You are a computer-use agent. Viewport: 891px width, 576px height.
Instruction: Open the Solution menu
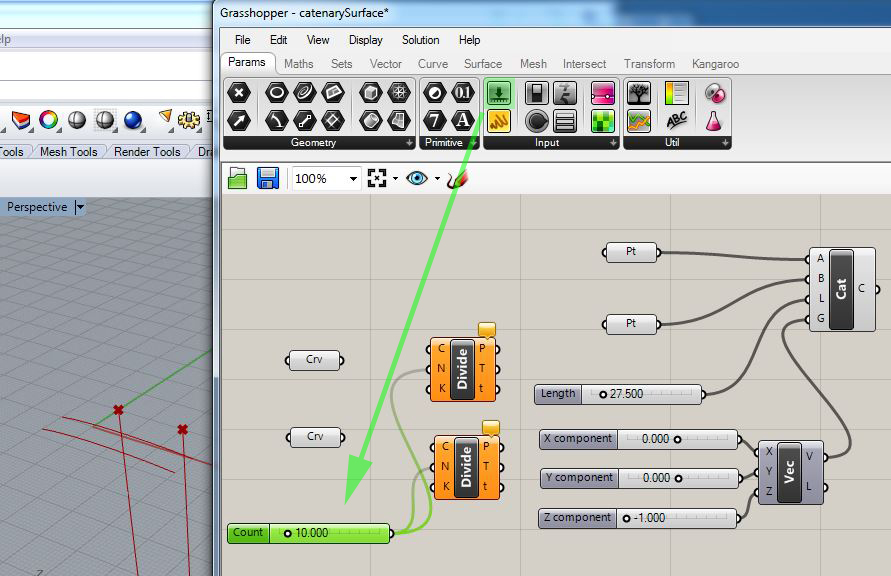[420, 40]
